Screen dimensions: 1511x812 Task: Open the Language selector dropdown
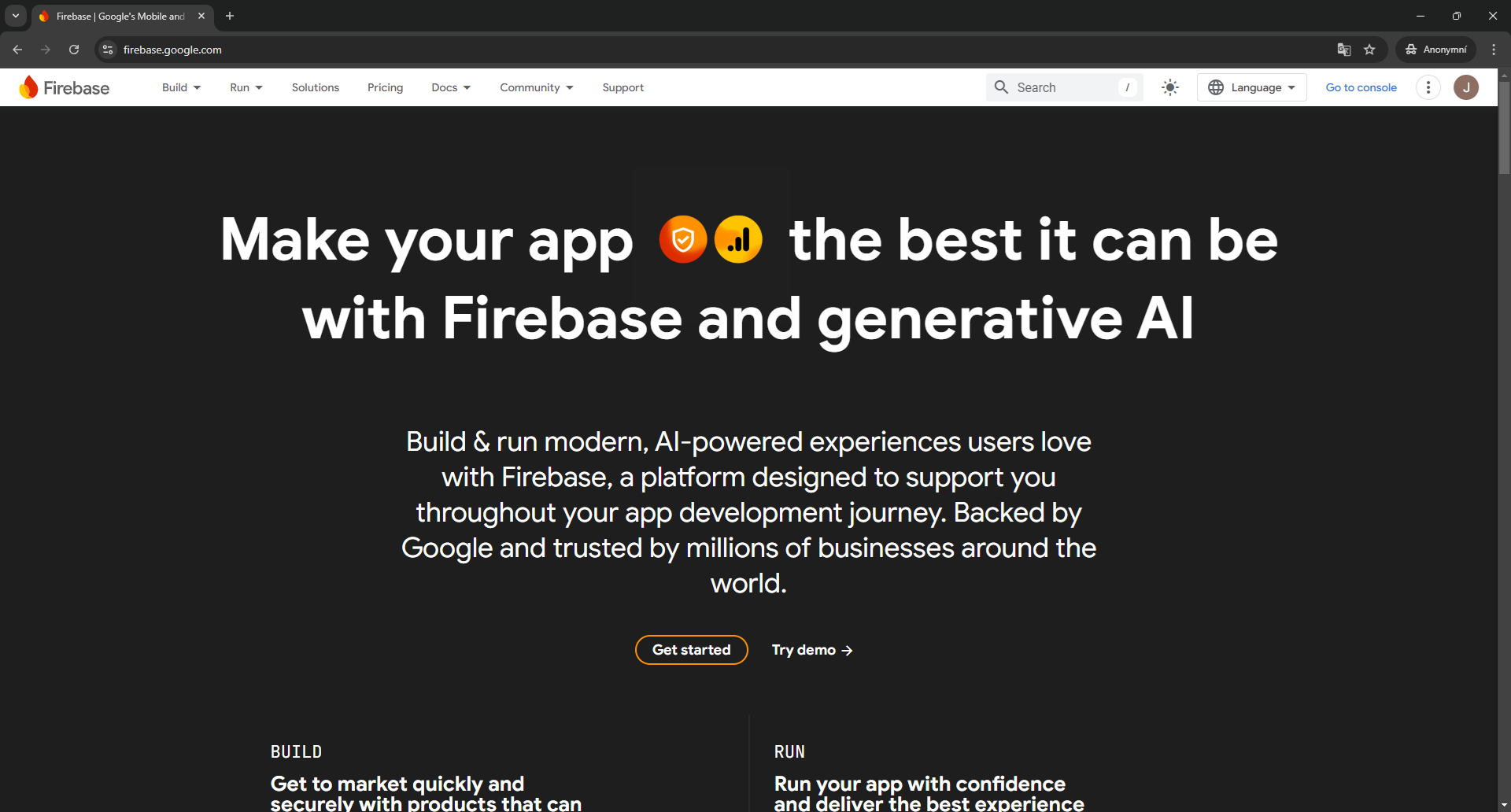coord(1251,87)
